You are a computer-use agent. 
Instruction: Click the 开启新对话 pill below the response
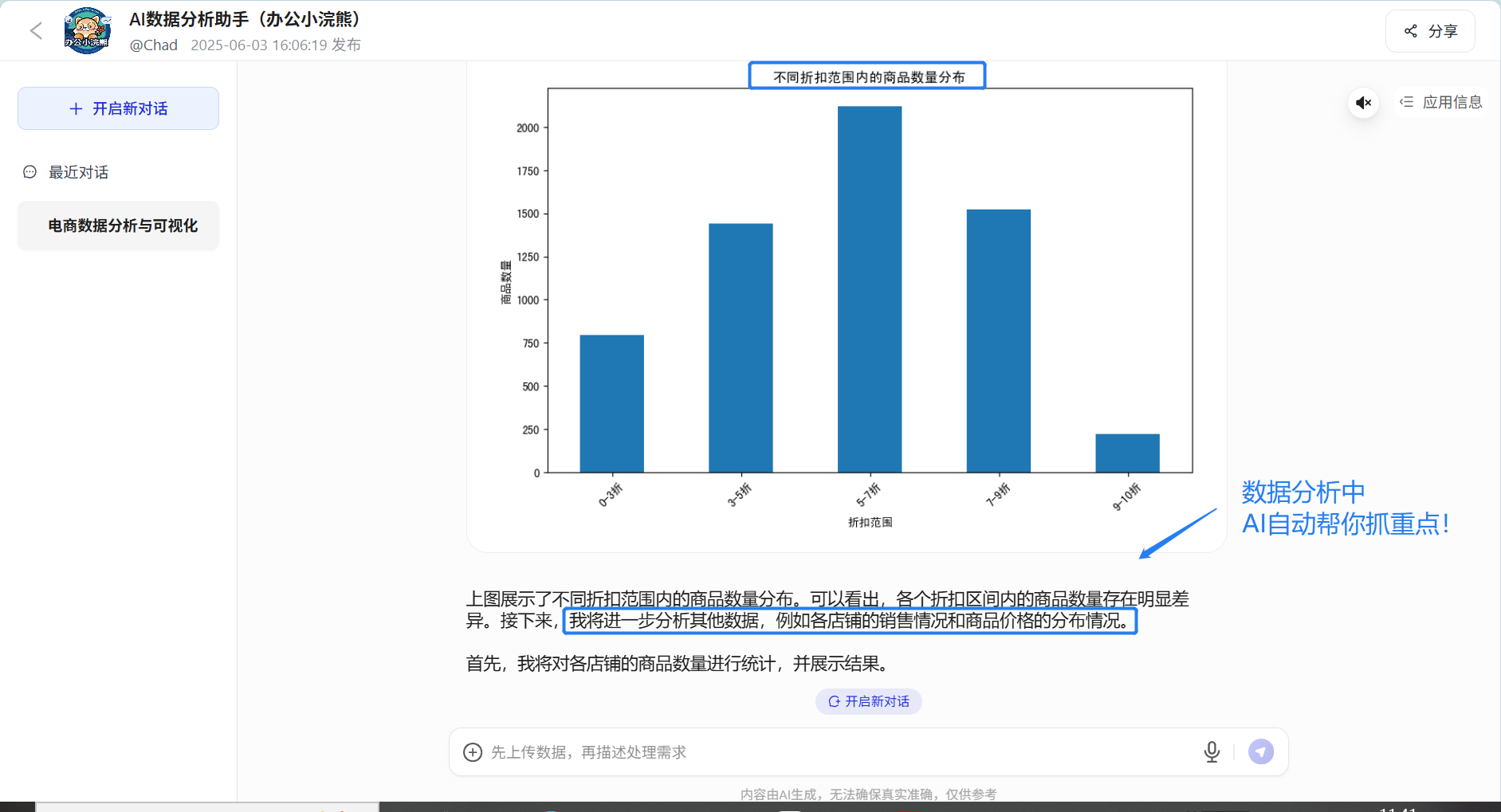point(868,701)
